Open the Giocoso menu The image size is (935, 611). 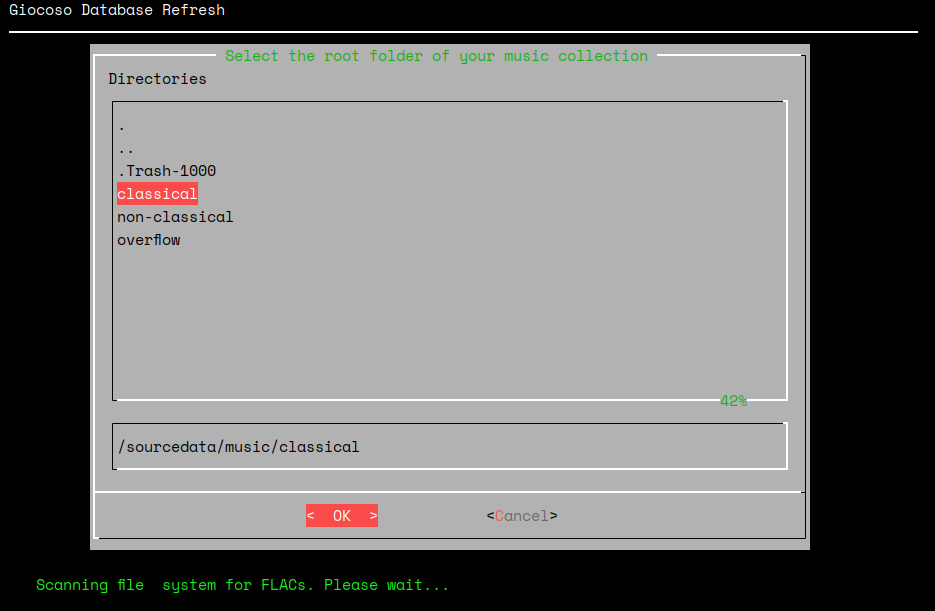[40, 10]
